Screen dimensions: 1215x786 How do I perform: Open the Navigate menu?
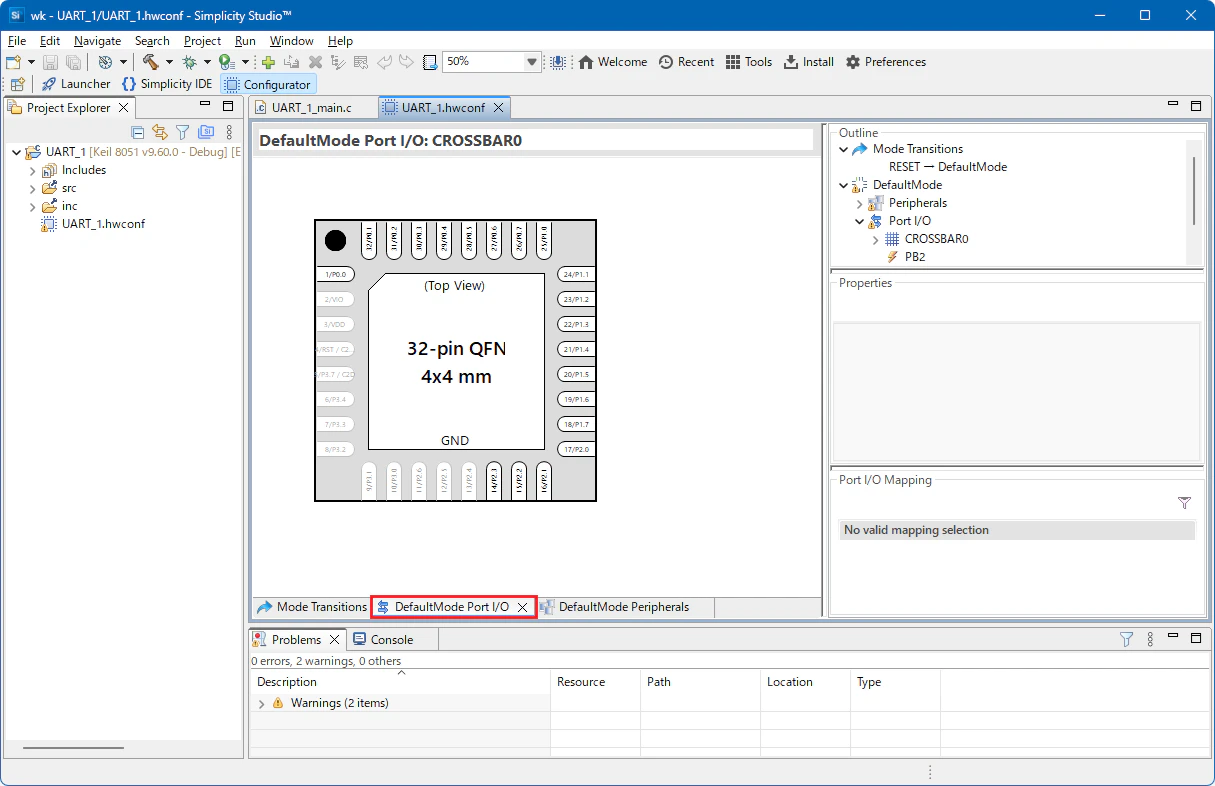[x=97, y=41]
